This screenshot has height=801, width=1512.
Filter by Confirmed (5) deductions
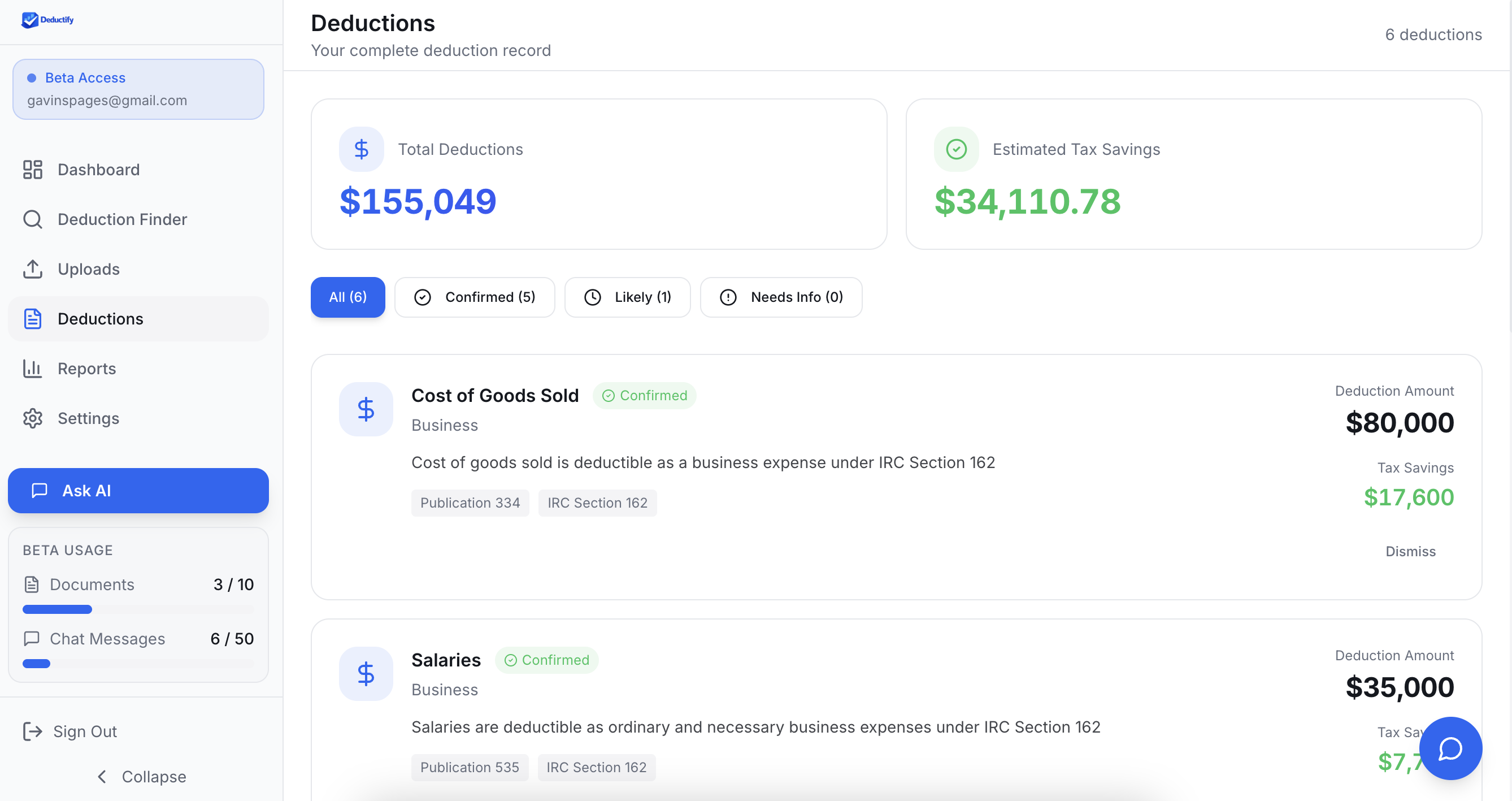click(474, 297)
